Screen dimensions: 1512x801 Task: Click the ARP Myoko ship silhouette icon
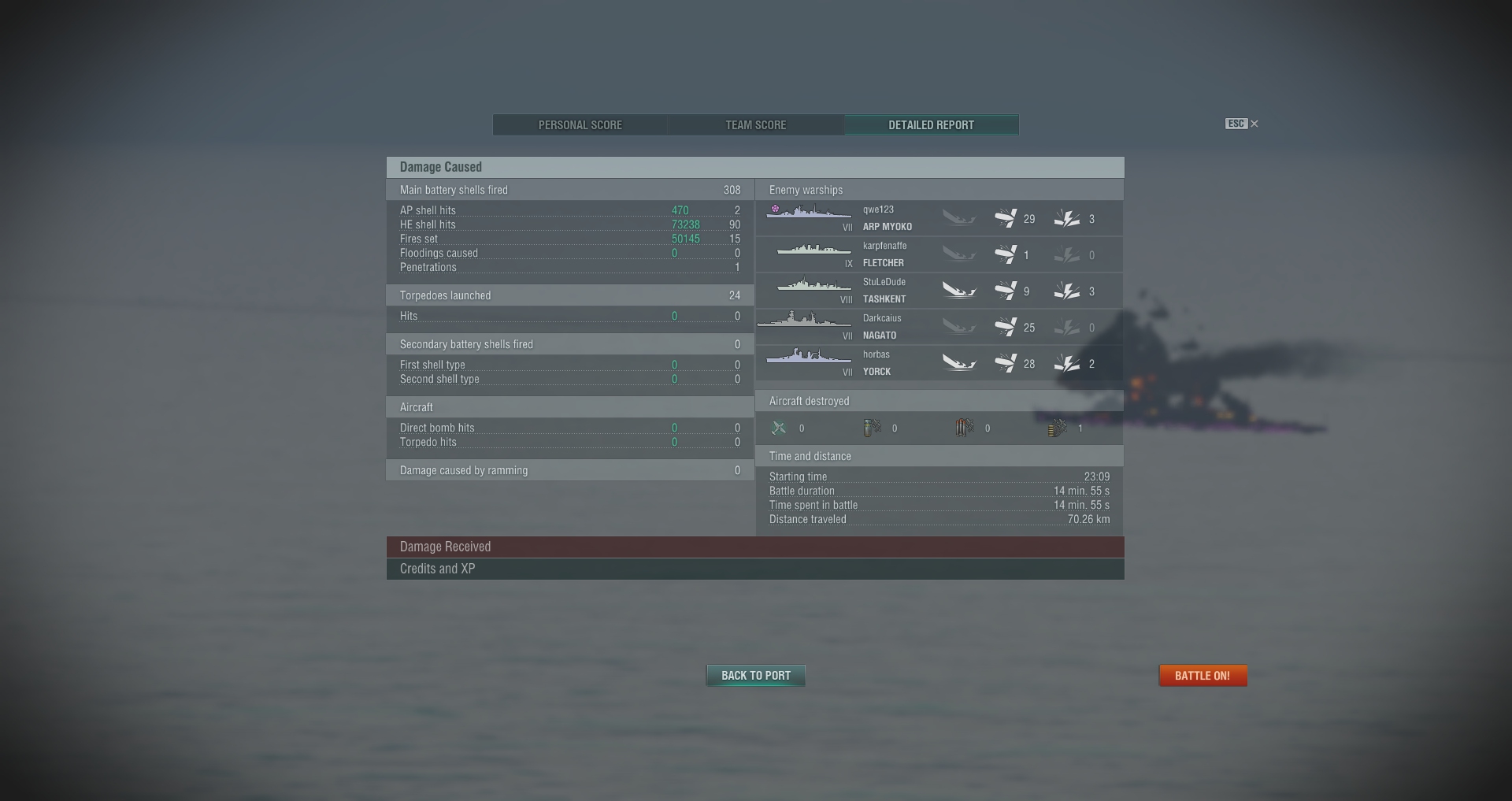click(x=809, y=212)
